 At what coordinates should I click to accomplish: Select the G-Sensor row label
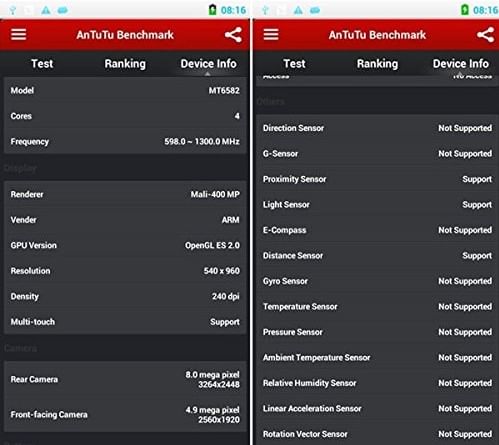pos(280,154)
